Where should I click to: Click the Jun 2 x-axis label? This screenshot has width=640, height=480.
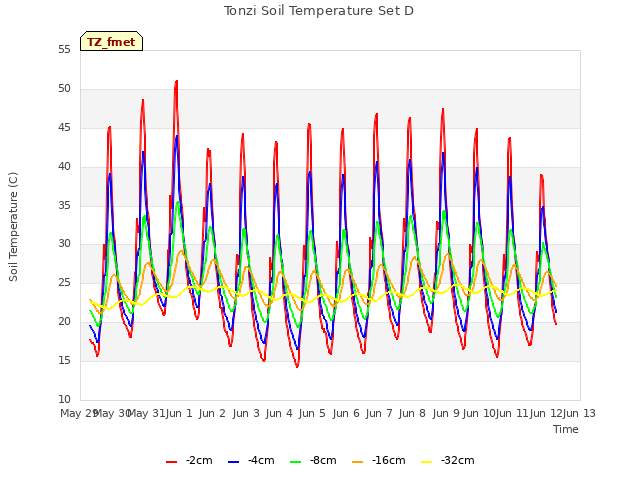(212, 413)
